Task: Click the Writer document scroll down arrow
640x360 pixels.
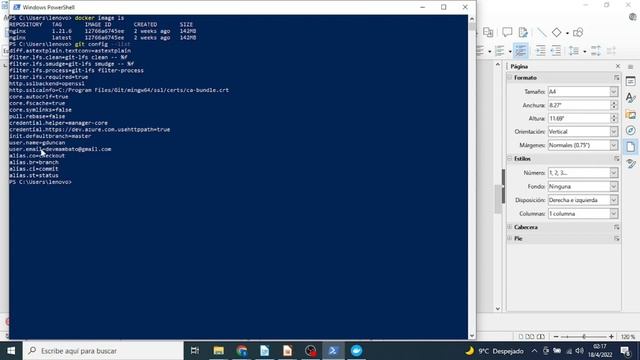Action: pos(498,309)
